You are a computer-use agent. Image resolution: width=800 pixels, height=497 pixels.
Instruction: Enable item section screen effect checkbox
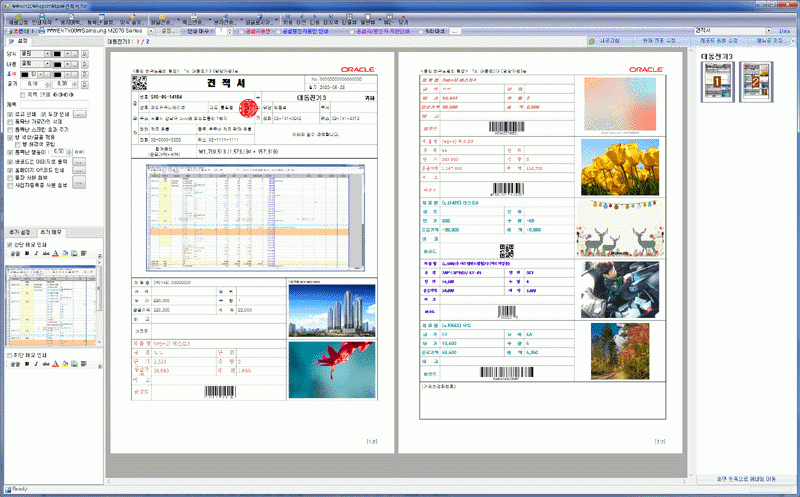click(10, 130)
